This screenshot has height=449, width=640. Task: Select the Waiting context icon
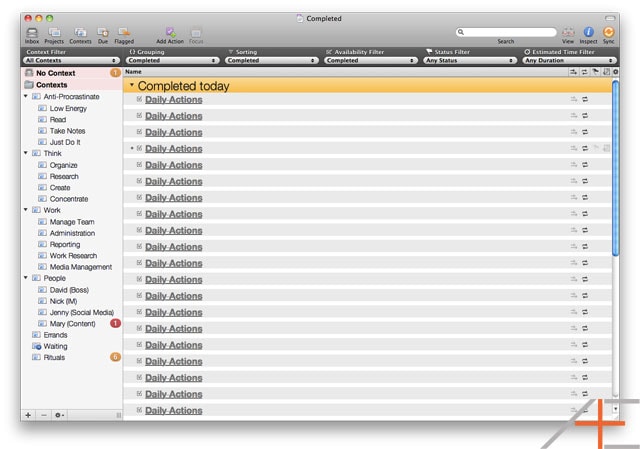click(37, 346)
